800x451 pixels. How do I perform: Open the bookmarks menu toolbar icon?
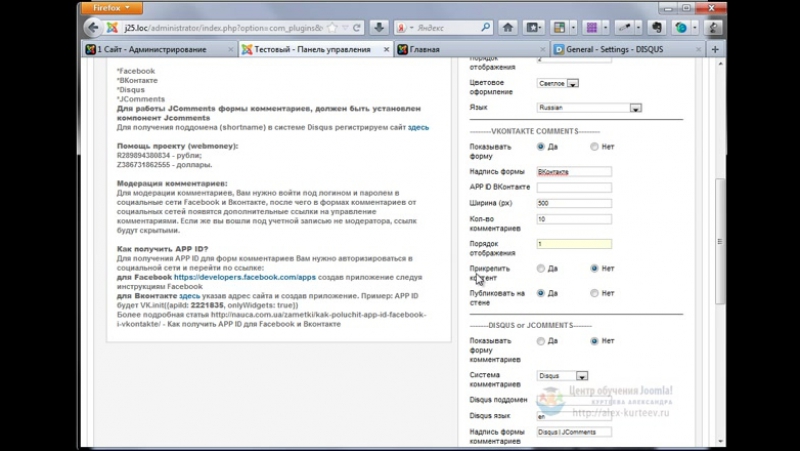[533, 28]
